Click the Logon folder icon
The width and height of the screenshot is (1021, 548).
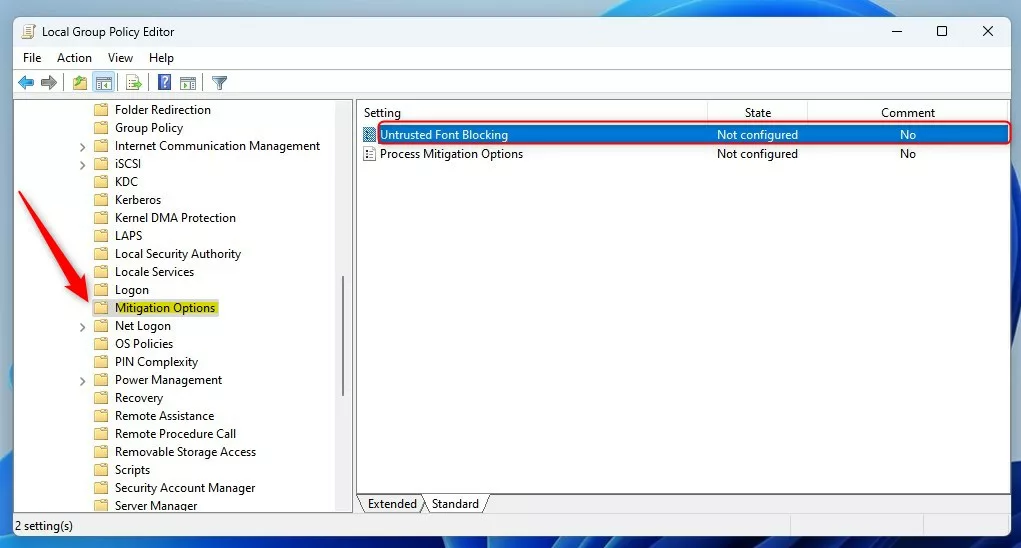[x=101, y=290]
